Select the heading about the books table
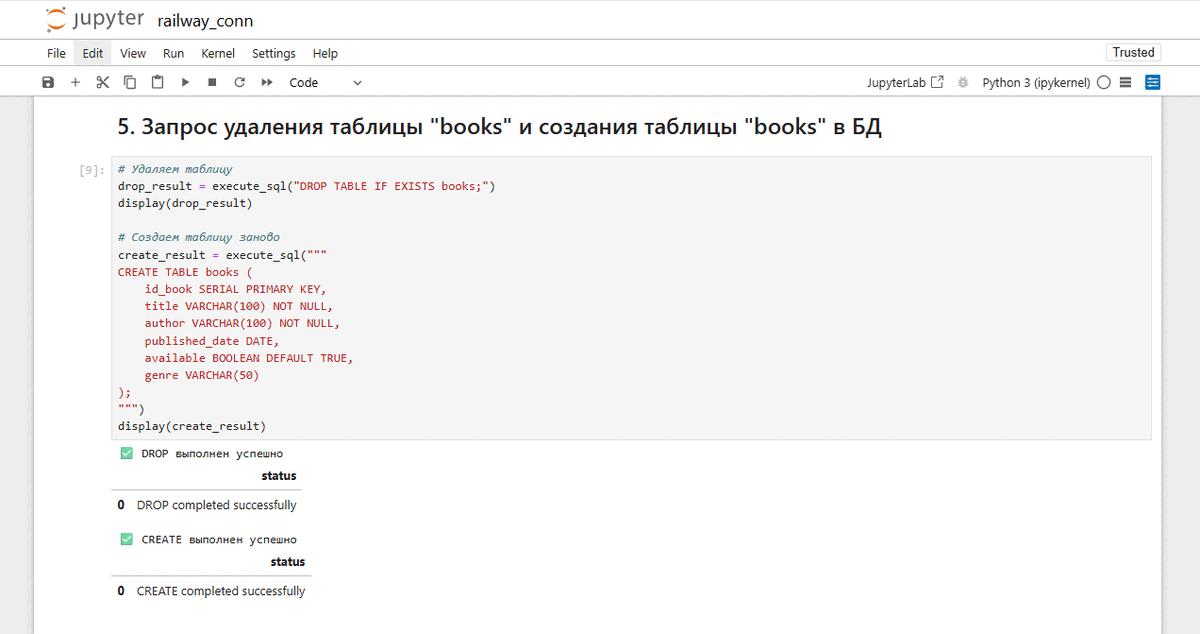This screenshot has width=1200, height=634. (x=499, y=127)
